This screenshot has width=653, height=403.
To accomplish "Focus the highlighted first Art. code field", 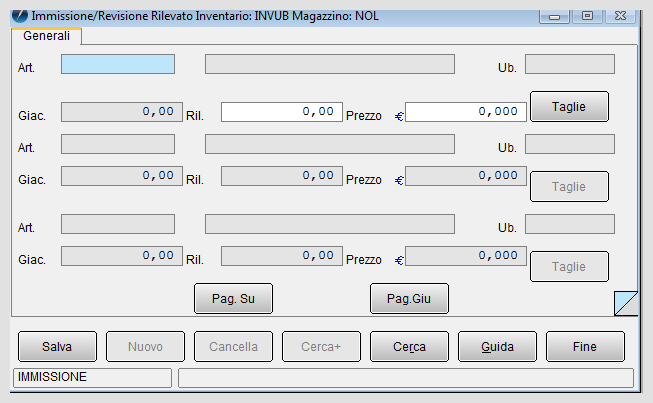I will pos(118,64).
